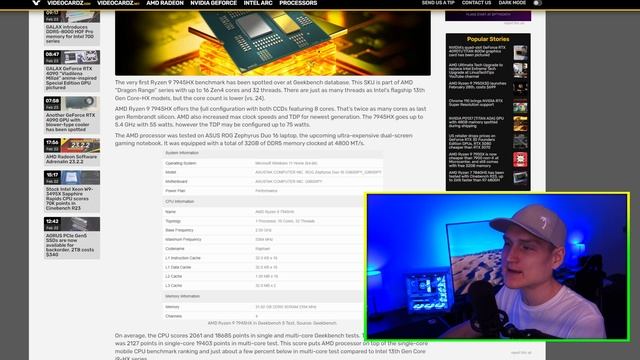This screenshot has height=360, width=640.
Task: Click US retailer RTX 30 story thumbnail
Action: (520, 141)
